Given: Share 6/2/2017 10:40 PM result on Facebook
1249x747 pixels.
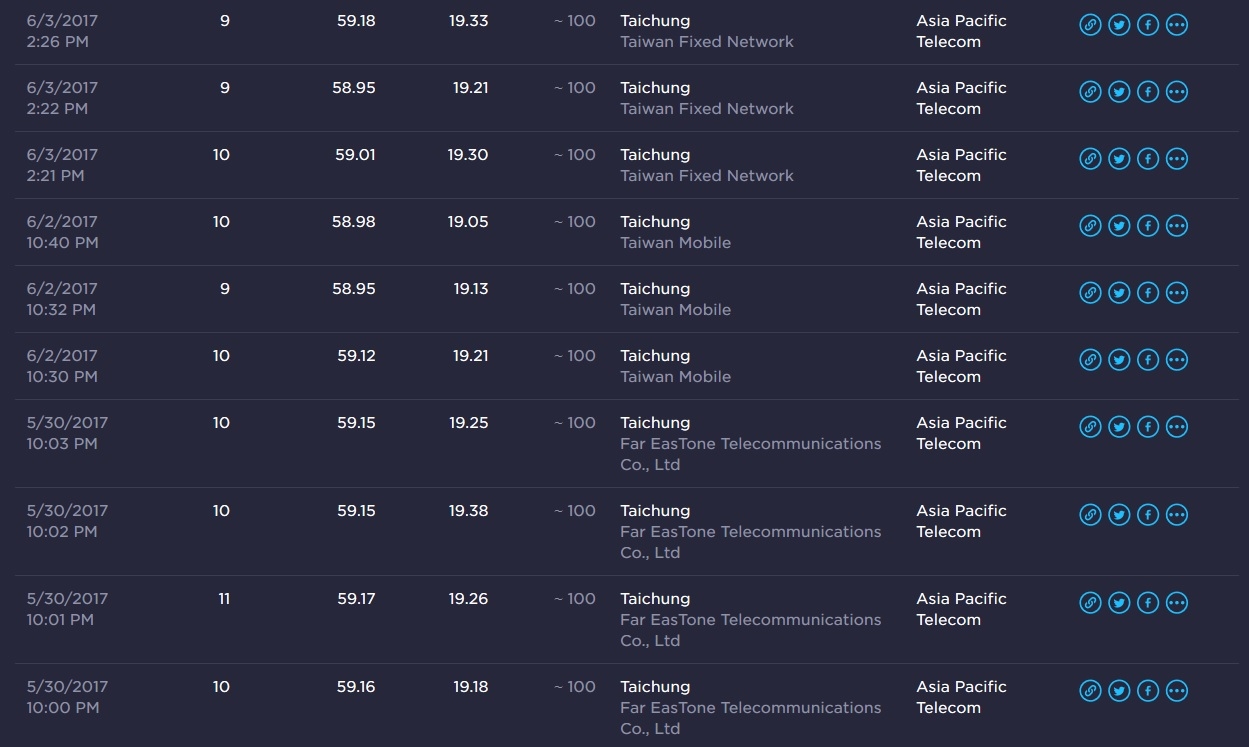Looking at the screenshot, I should tap(1148, 226).
